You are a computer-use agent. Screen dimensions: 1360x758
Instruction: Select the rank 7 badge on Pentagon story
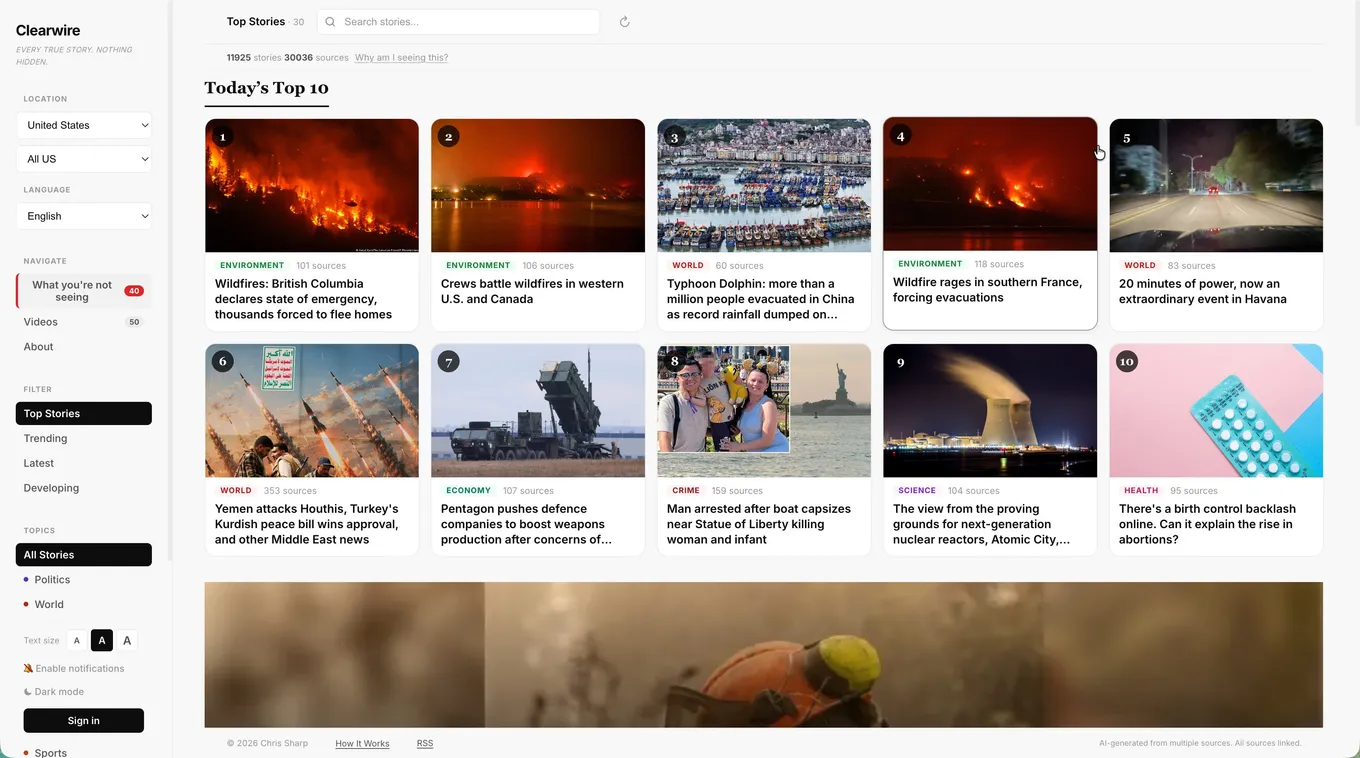pyautogui.click(x=449, y=362)
